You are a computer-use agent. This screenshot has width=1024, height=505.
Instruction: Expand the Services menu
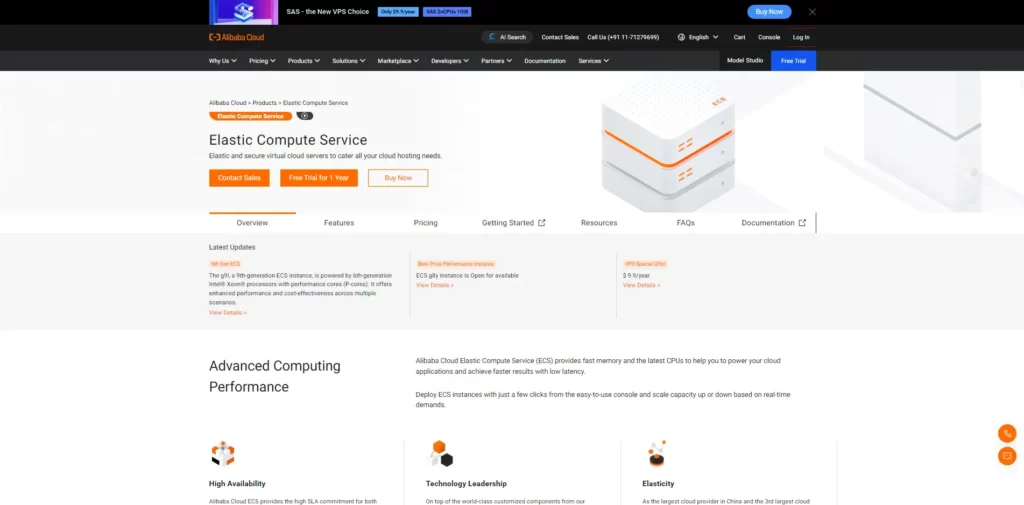[593, 61]
